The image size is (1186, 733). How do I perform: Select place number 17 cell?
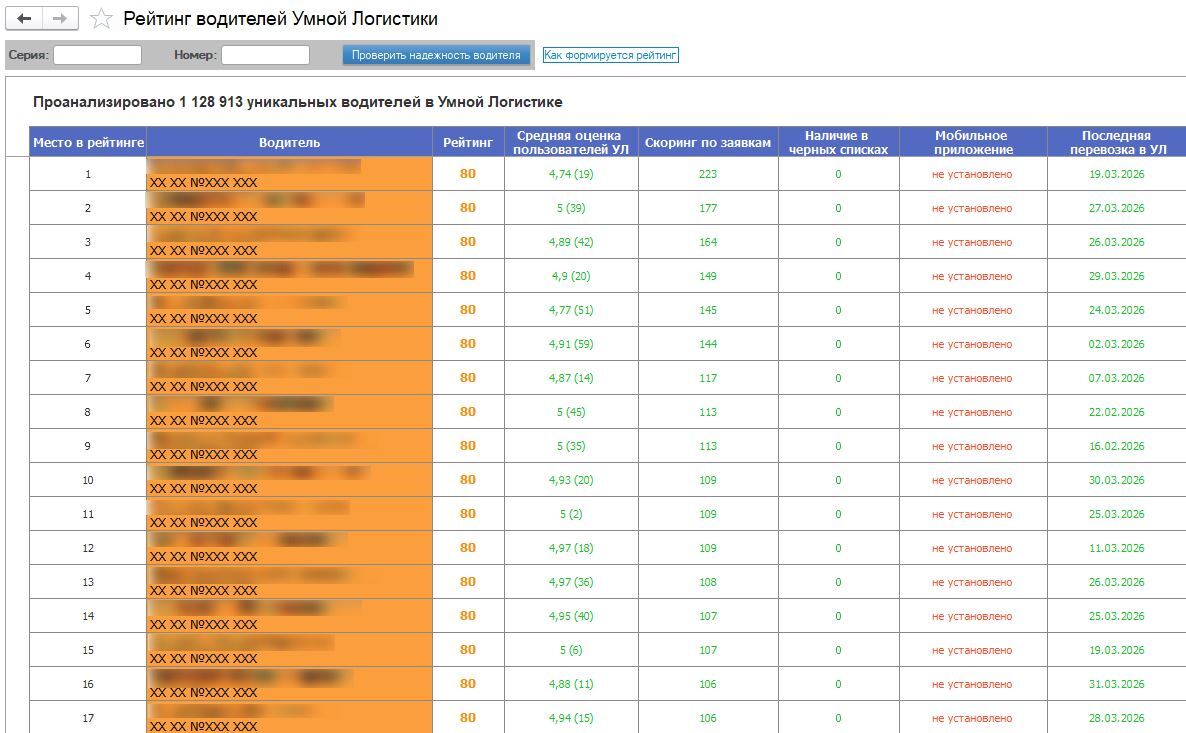point(88,718)
